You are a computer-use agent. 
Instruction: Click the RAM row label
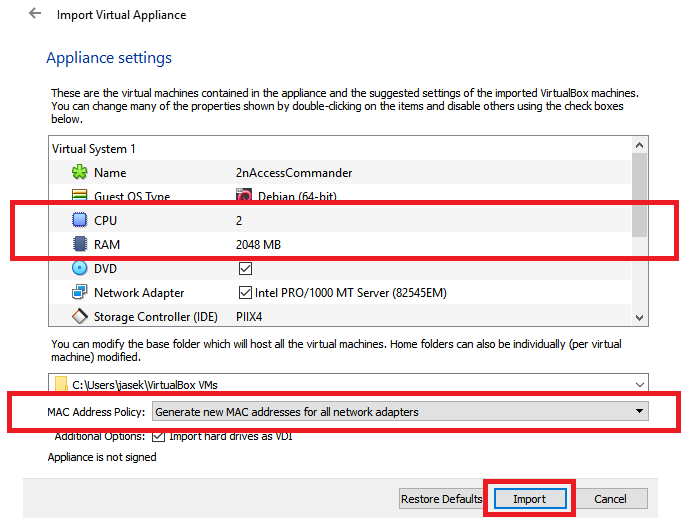click(107, 244)
